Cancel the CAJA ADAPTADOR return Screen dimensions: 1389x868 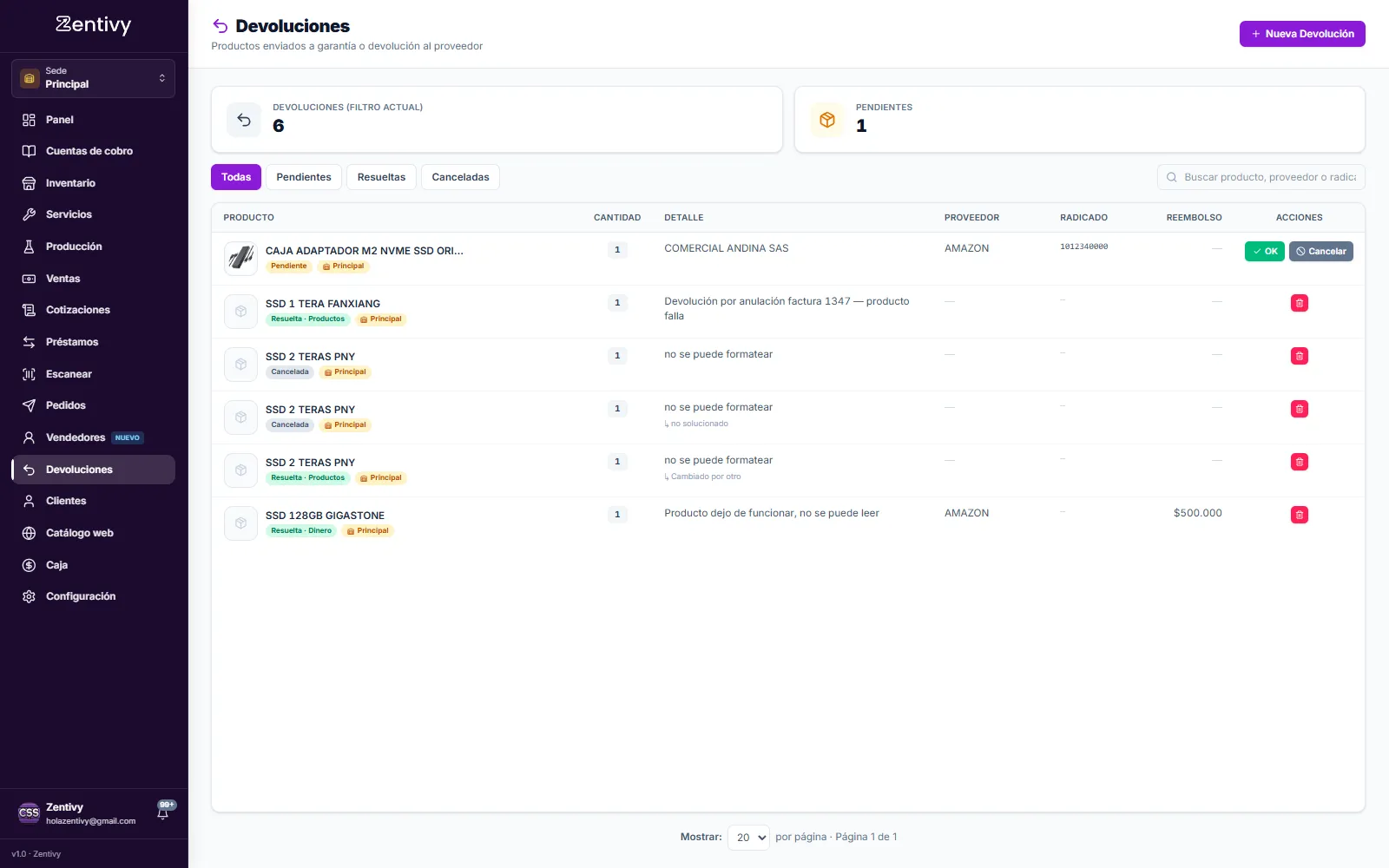point(1320,252)
